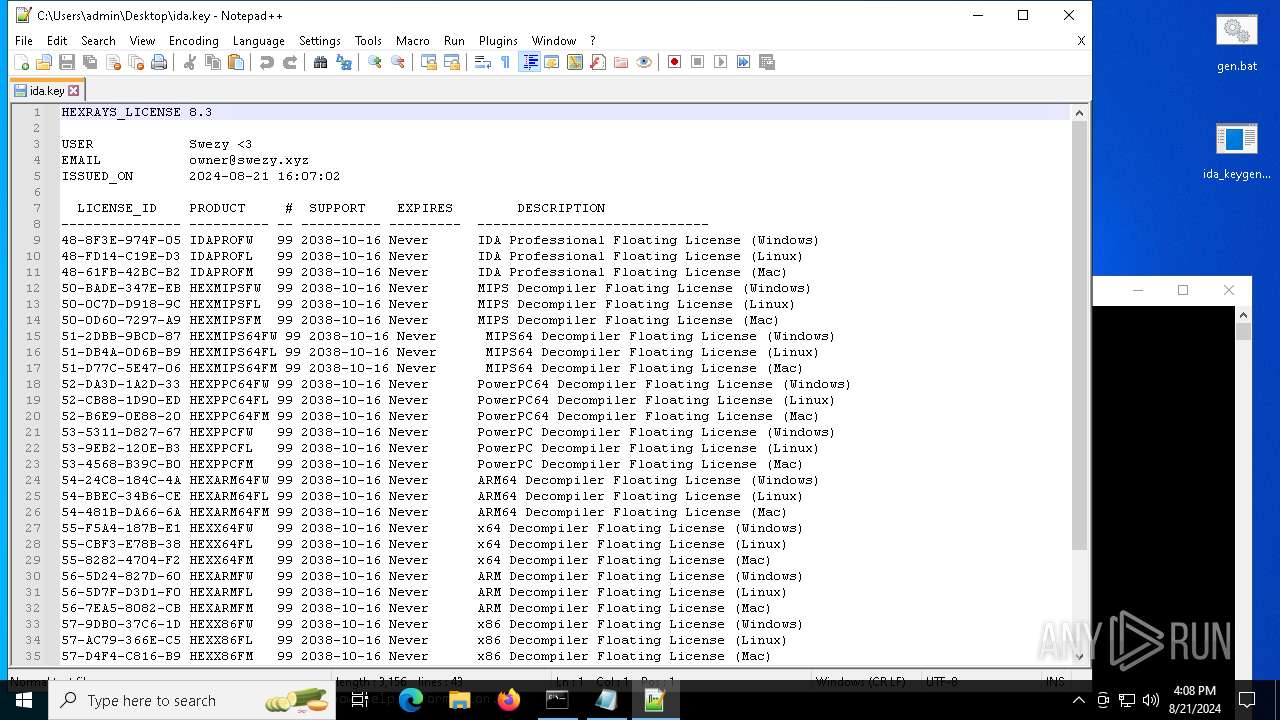Image resolution: width=1280 pixels, height=720 pixels.
Task: Open Find with the binoculars icon
Action: (321, 62)
